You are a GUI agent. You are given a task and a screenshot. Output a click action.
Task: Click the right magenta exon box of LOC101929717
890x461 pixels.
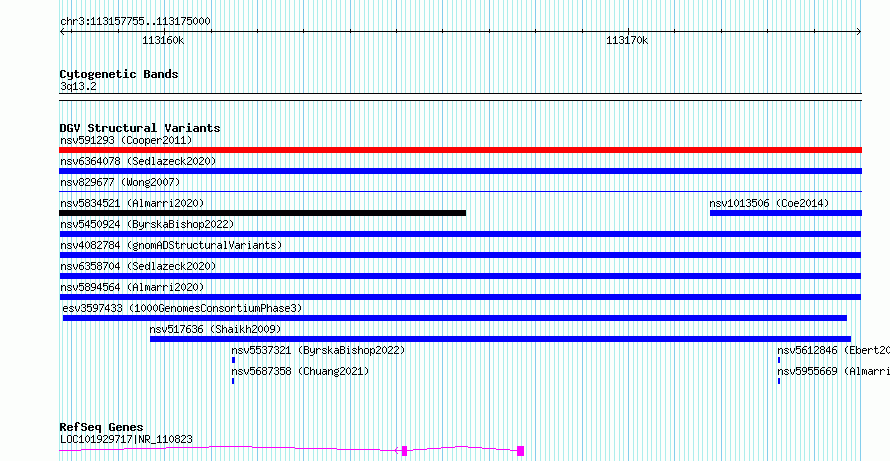tap(520, 451)
